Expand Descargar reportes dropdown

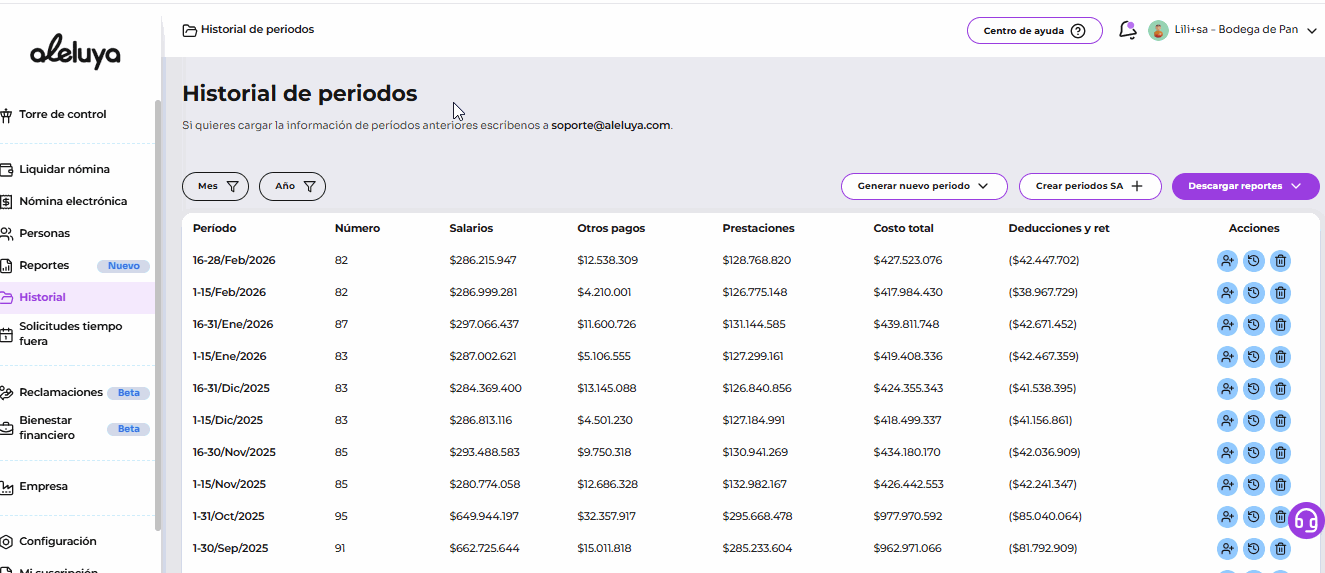(x=1245, y=186)
